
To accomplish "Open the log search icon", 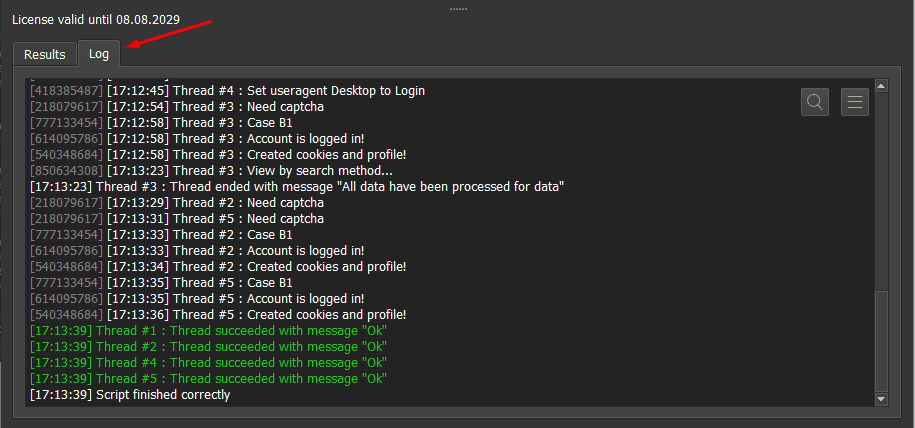I will (x=815, y=101).
